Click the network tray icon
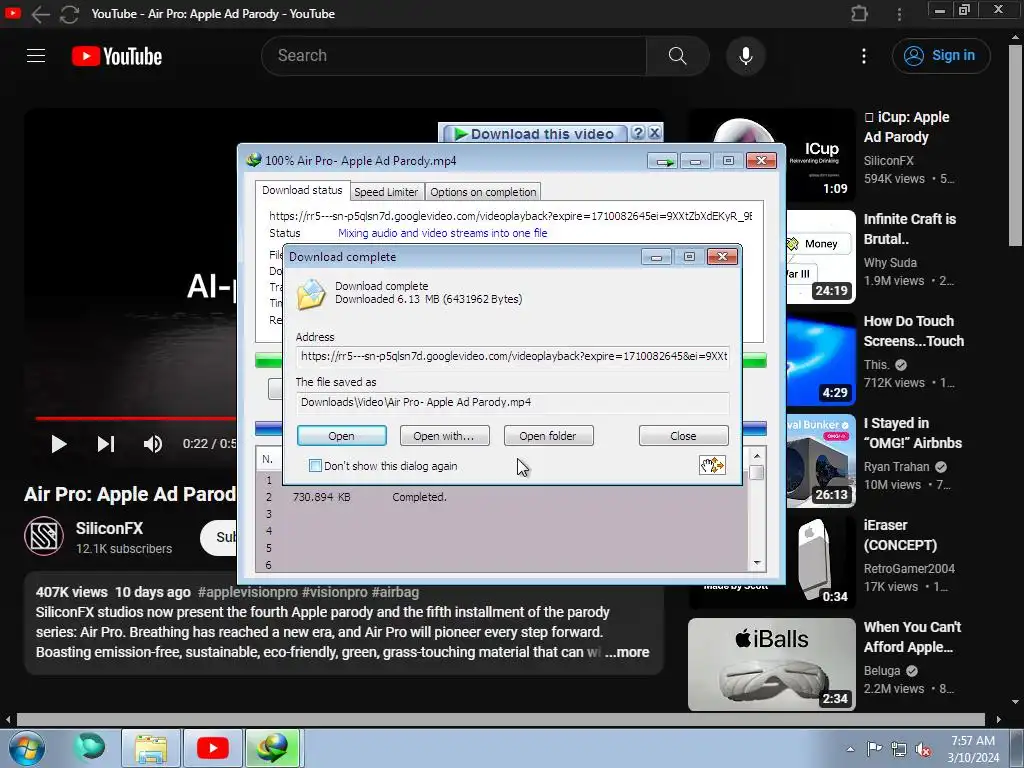The image size is (1024, 768). point(899,749)
